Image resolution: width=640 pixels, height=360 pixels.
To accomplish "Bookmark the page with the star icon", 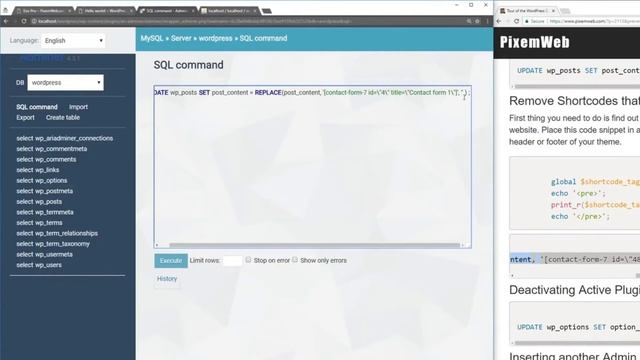I will click(x=477, y=21).
